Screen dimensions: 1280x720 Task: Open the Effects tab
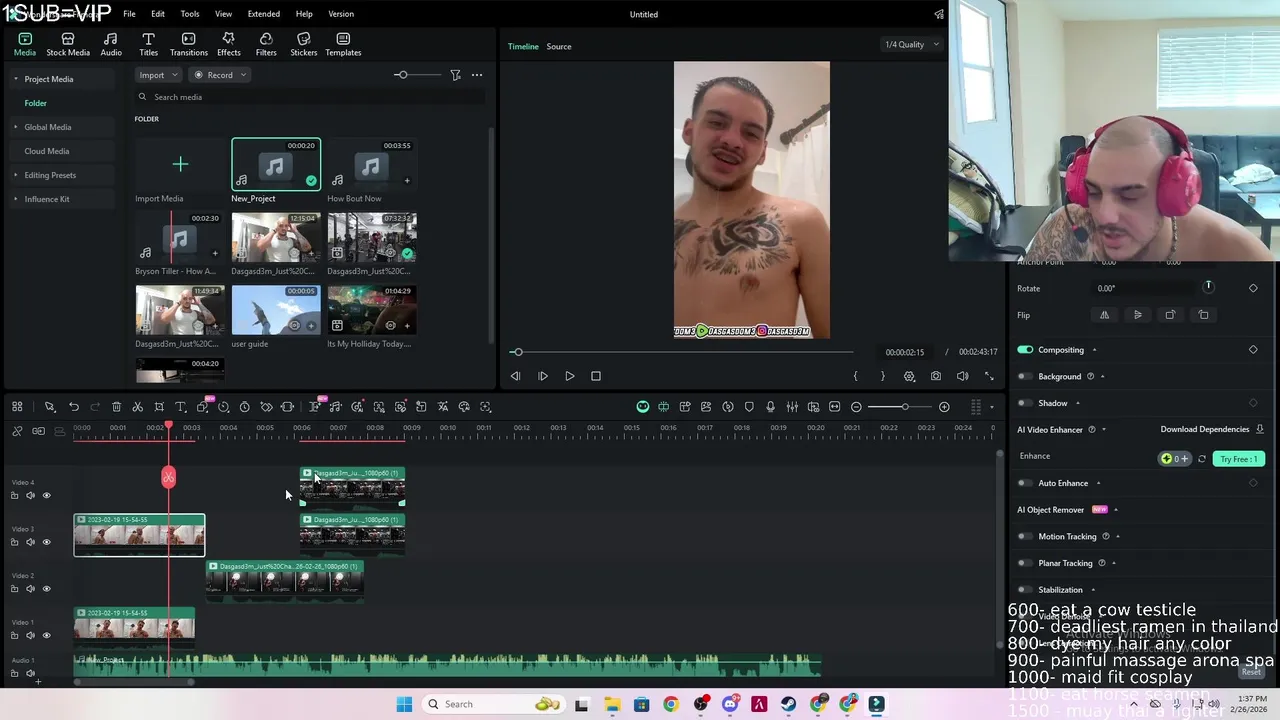(229, 45)
